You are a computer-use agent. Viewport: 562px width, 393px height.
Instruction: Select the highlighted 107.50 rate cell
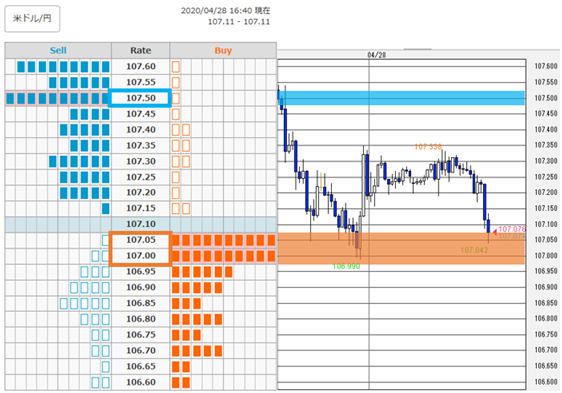140,98
